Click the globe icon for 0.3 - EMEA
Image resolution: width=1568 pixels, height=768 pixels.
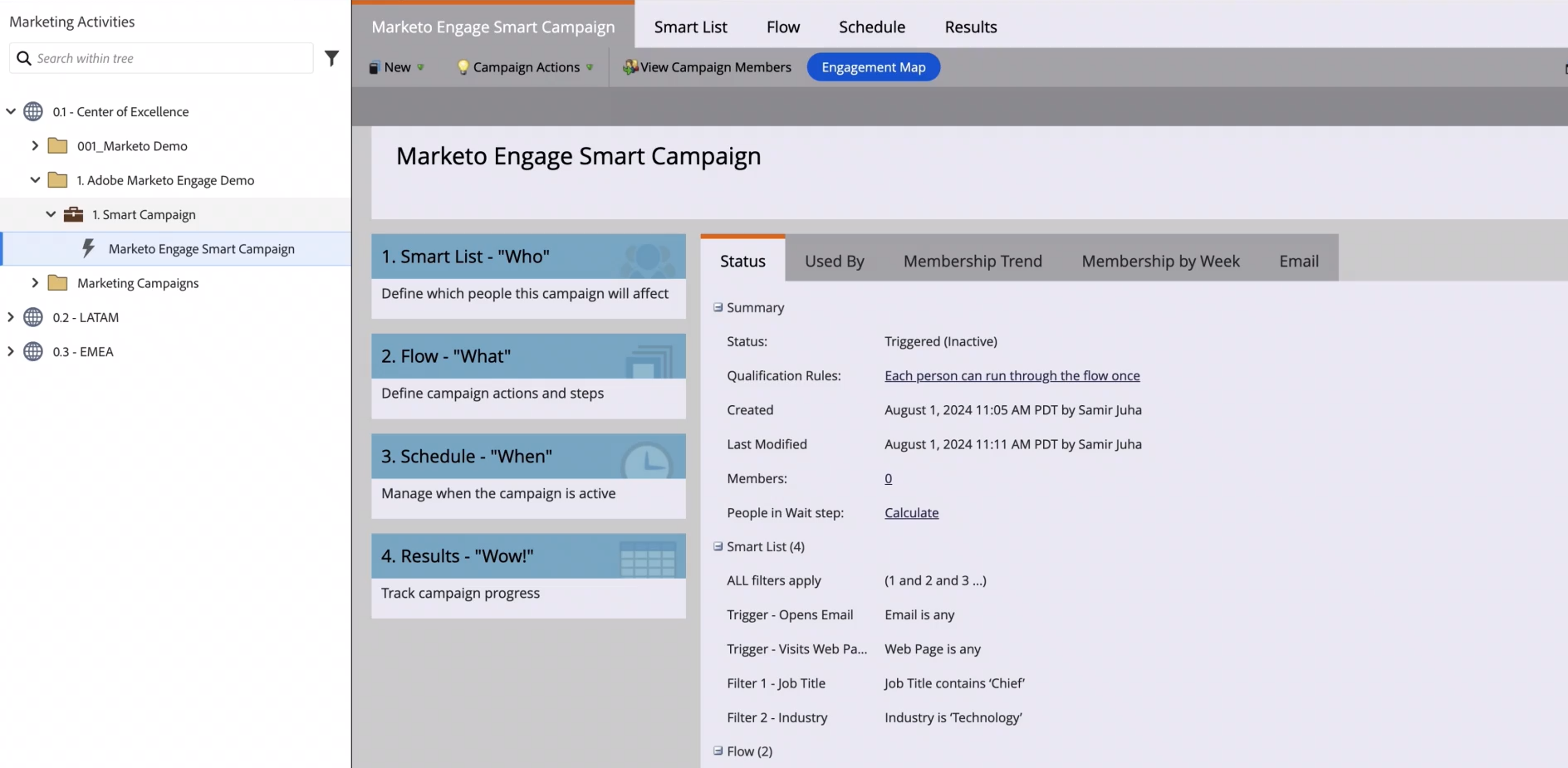click(33, 351)
